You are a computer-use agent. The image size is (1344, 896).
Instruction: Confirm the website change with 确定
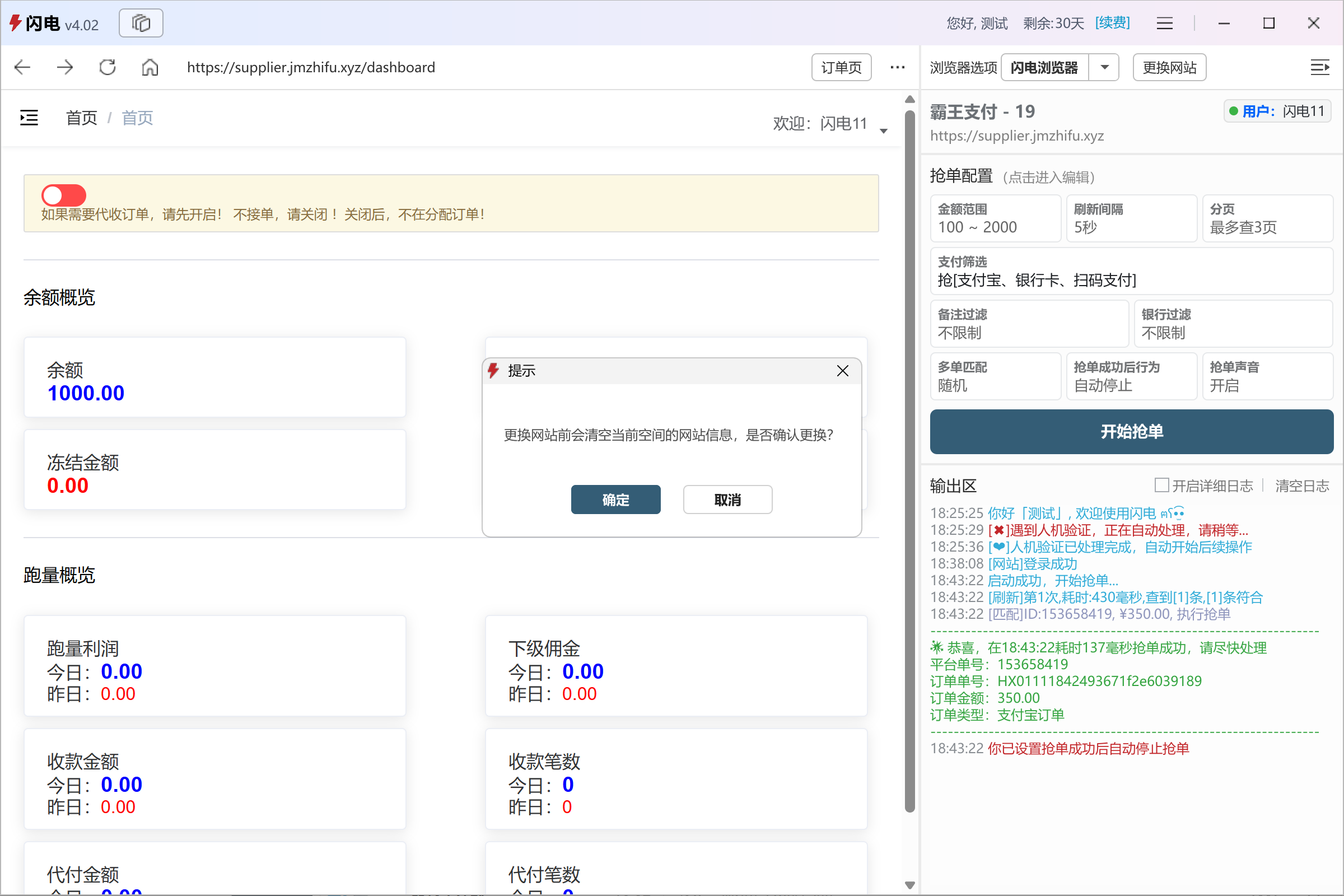[615, 499]
